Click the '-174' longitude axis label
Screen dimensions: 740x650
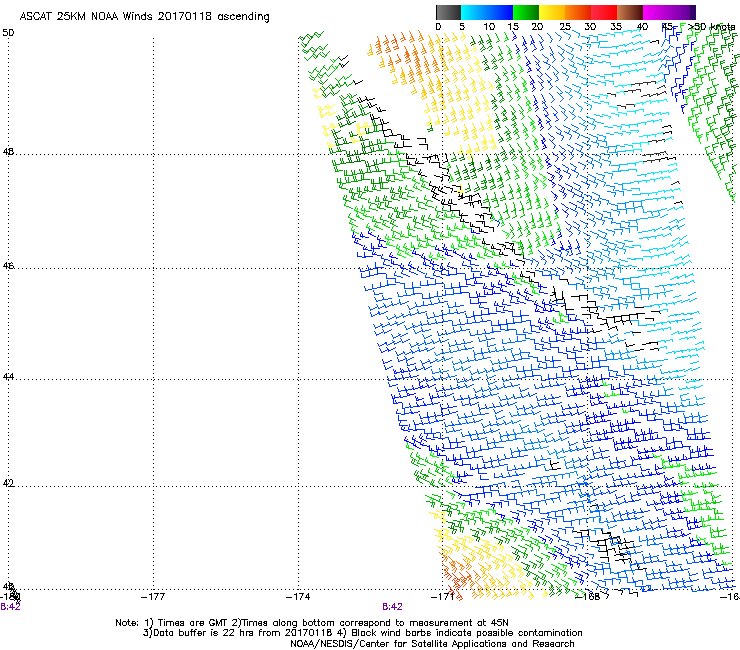[298, 597]
